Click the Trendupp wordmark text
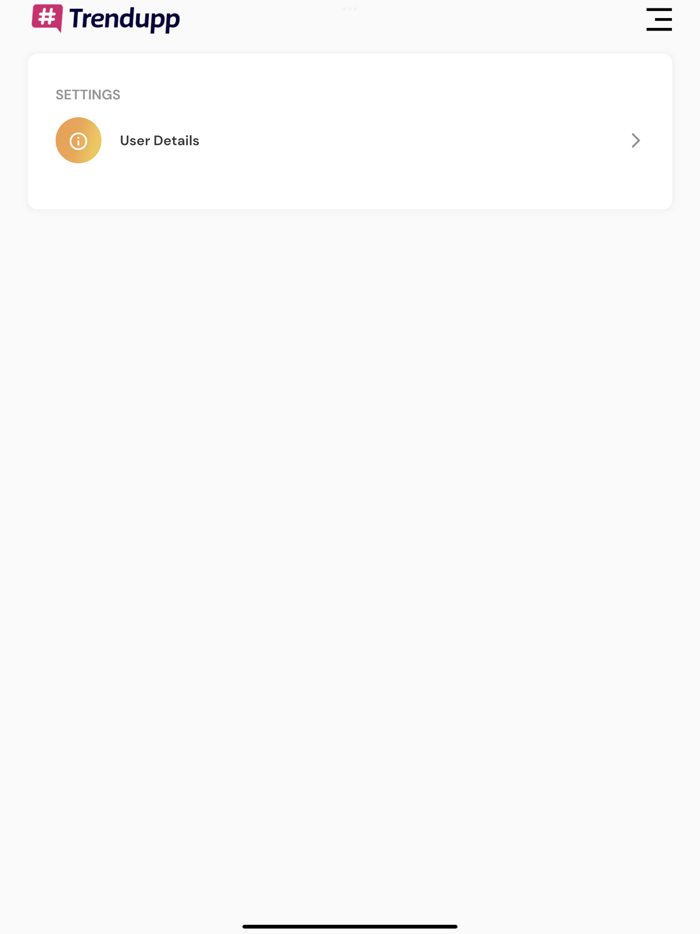The image size is (700, 934). click(125, 19)
